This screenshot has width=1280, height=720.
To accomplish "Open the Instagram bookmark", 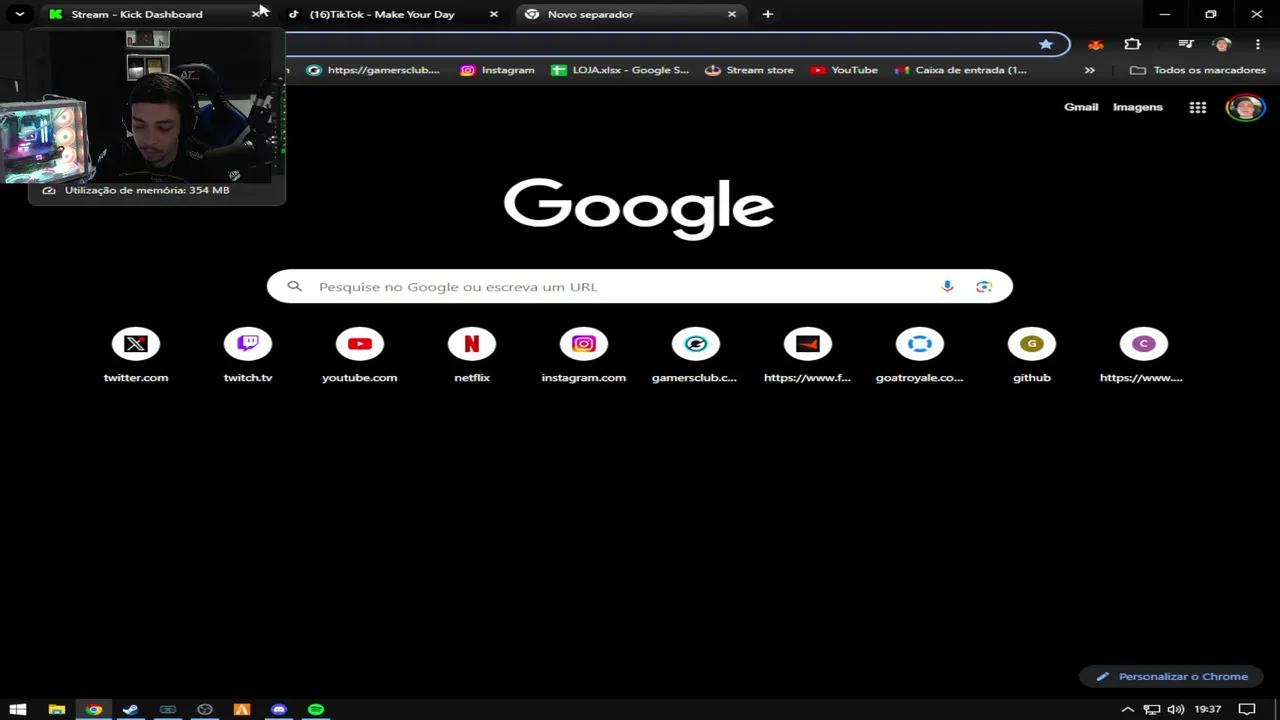I will tap(497, 70).
